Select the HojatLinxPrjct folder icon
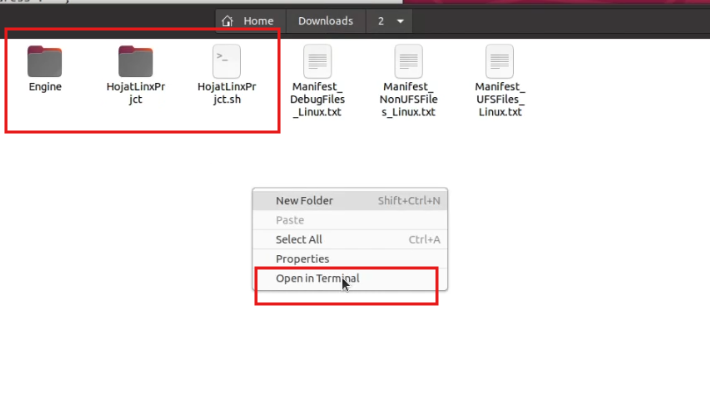The height and width of the screenshot is (396, 710). pyautogui.click(x=135, y=62)
